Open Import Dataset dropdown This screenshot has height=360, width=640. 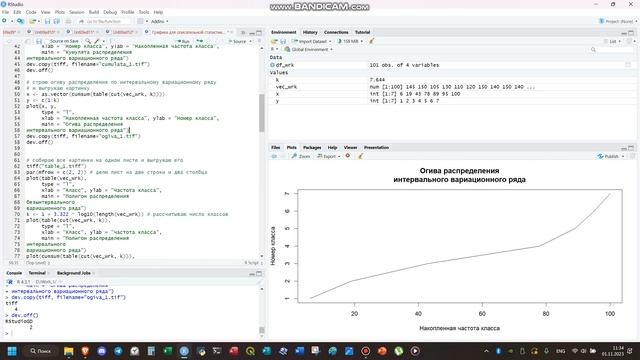(312, 41)
